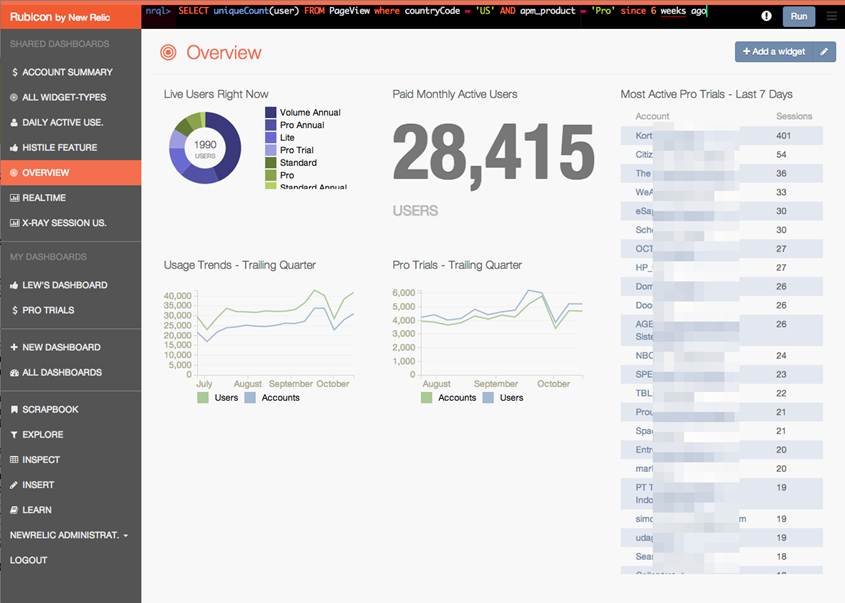Expand the Newrelic Administrat. dropdown arrow
Screen dimensions: 845x603
tap(126, 536)
